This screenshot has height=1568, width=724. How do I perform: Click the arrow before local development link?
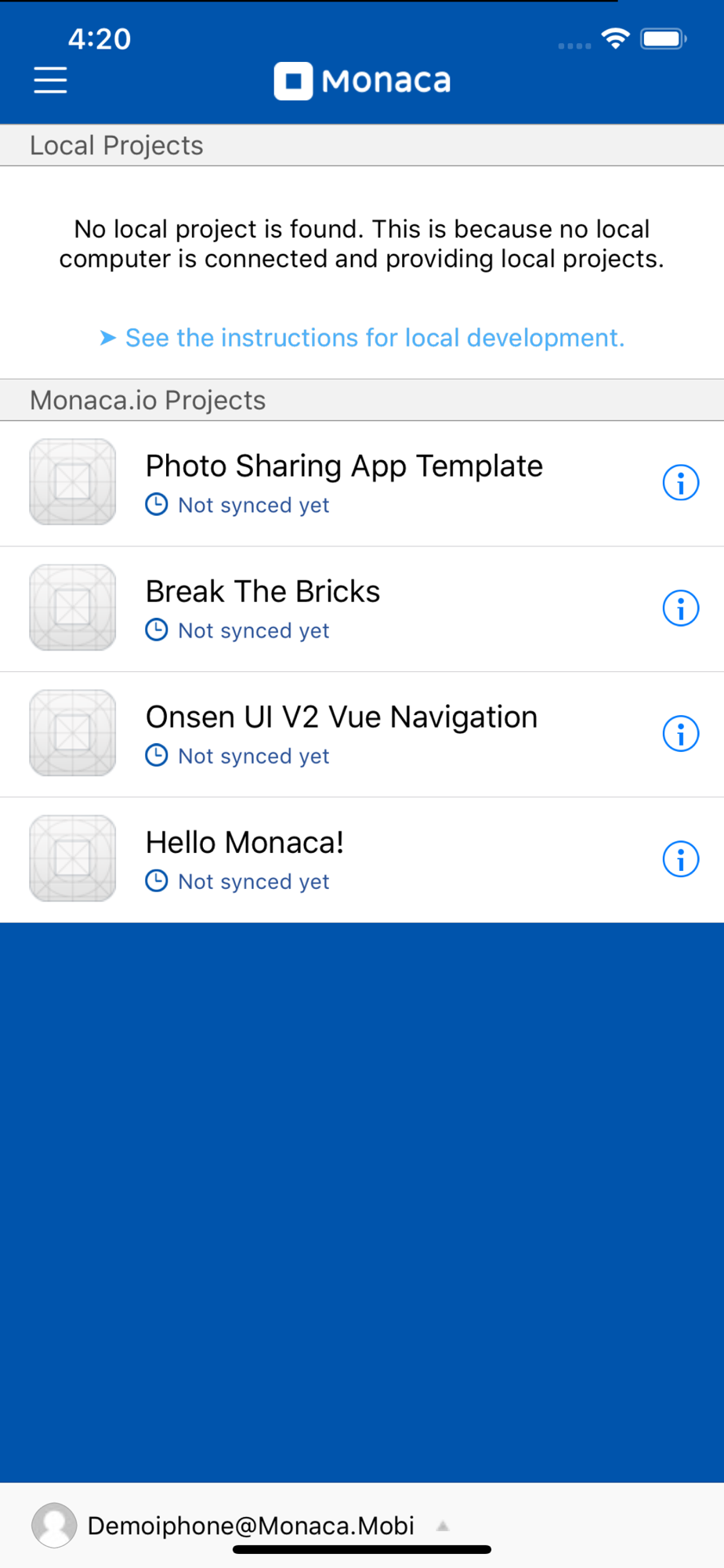click(108, 338)
